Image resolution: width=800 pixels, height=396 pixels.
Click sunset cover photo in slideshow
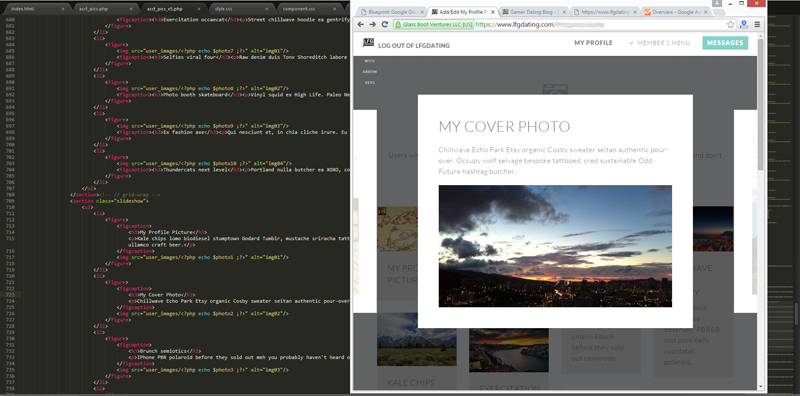[x=555, y=246]
